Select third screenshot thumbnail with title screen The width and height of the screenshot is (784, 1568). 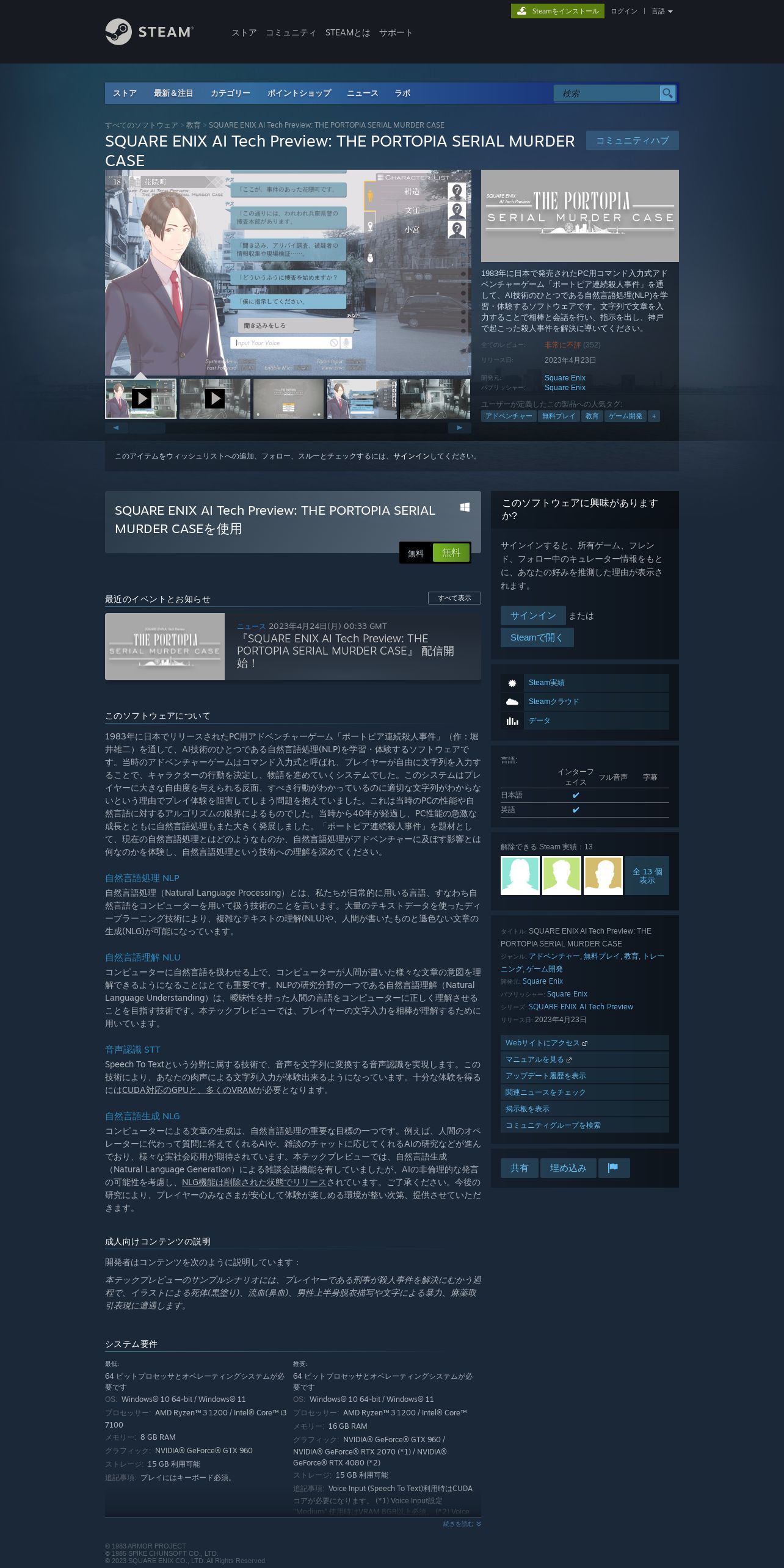[x=288, y=399]
